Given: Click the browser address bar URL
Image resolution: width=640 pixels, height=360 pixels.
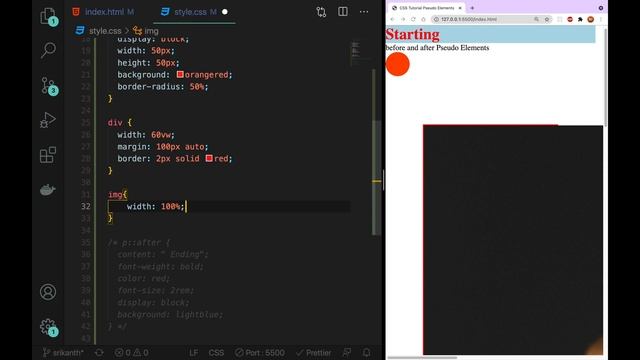Looking at the screenshot, I should coord(469,19).
